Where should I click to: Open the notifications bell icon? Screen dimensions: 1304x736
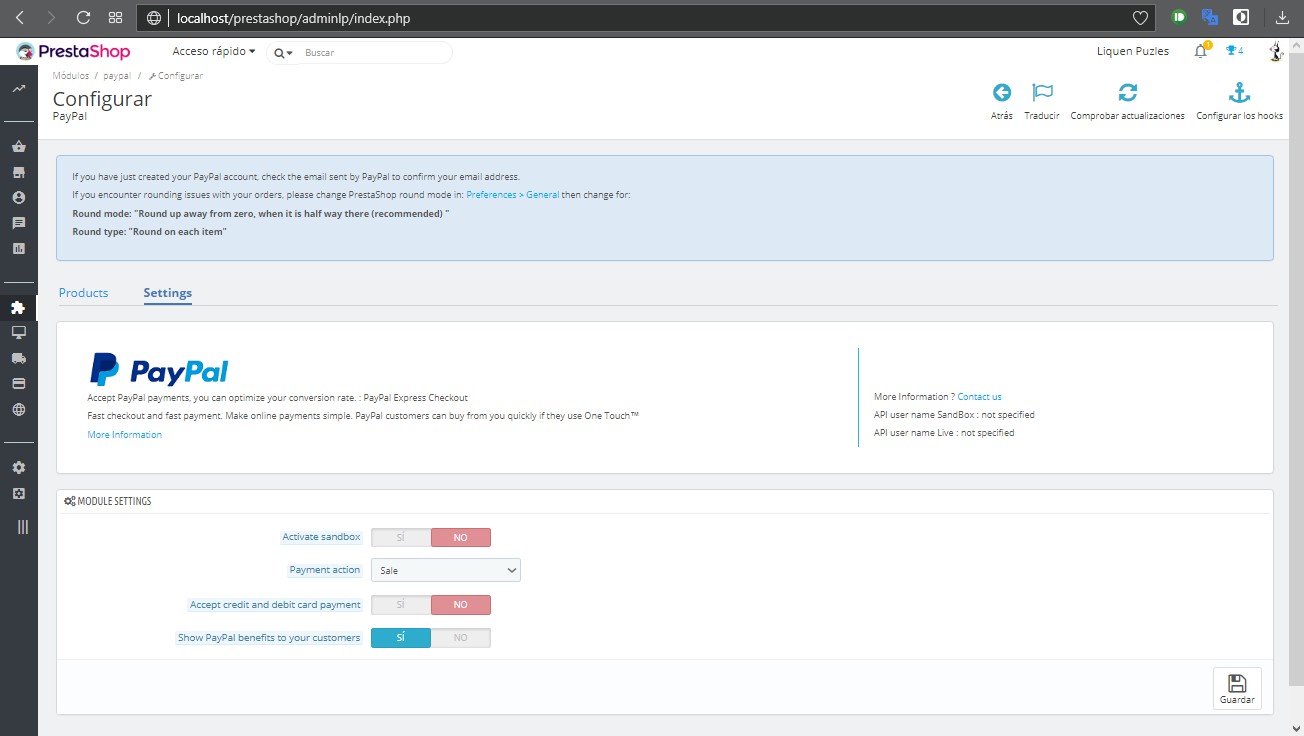(x=1201, y=51)
